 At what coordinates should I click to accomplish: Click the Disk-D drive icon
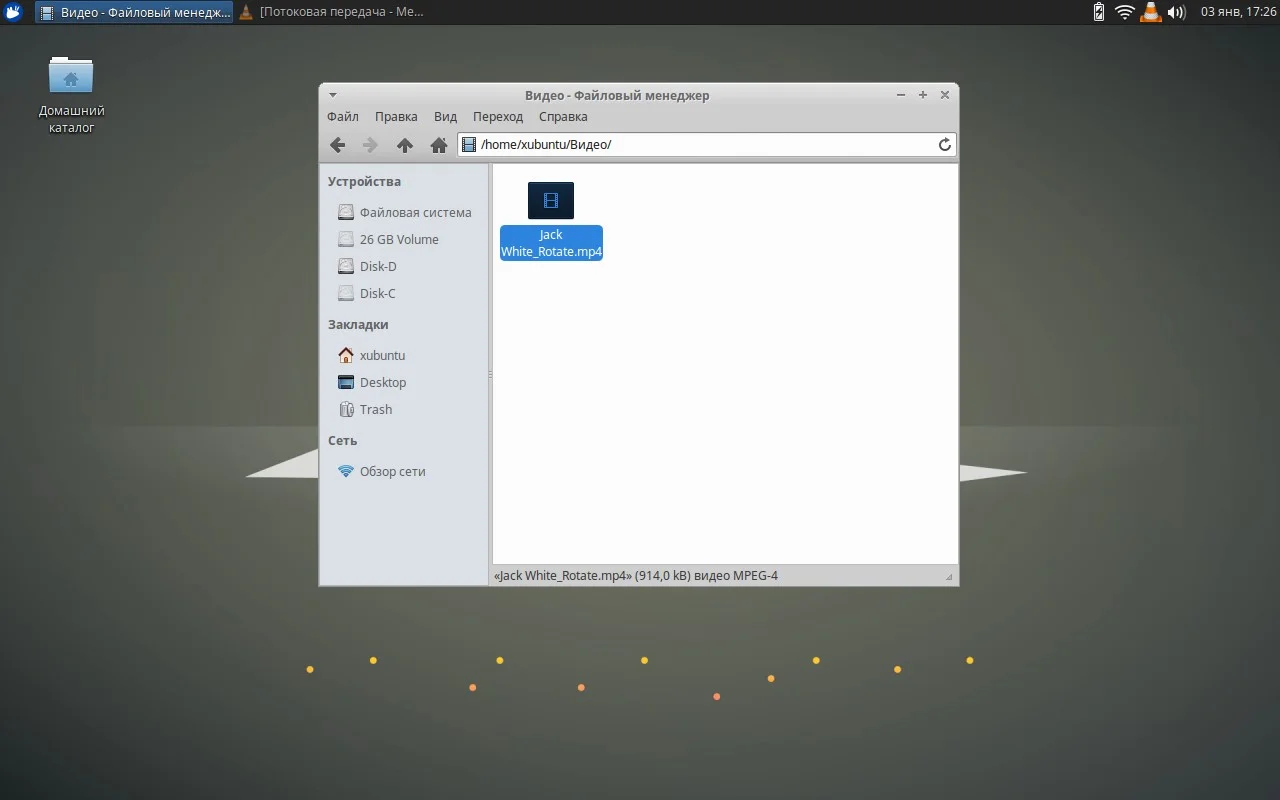point(346,266)
